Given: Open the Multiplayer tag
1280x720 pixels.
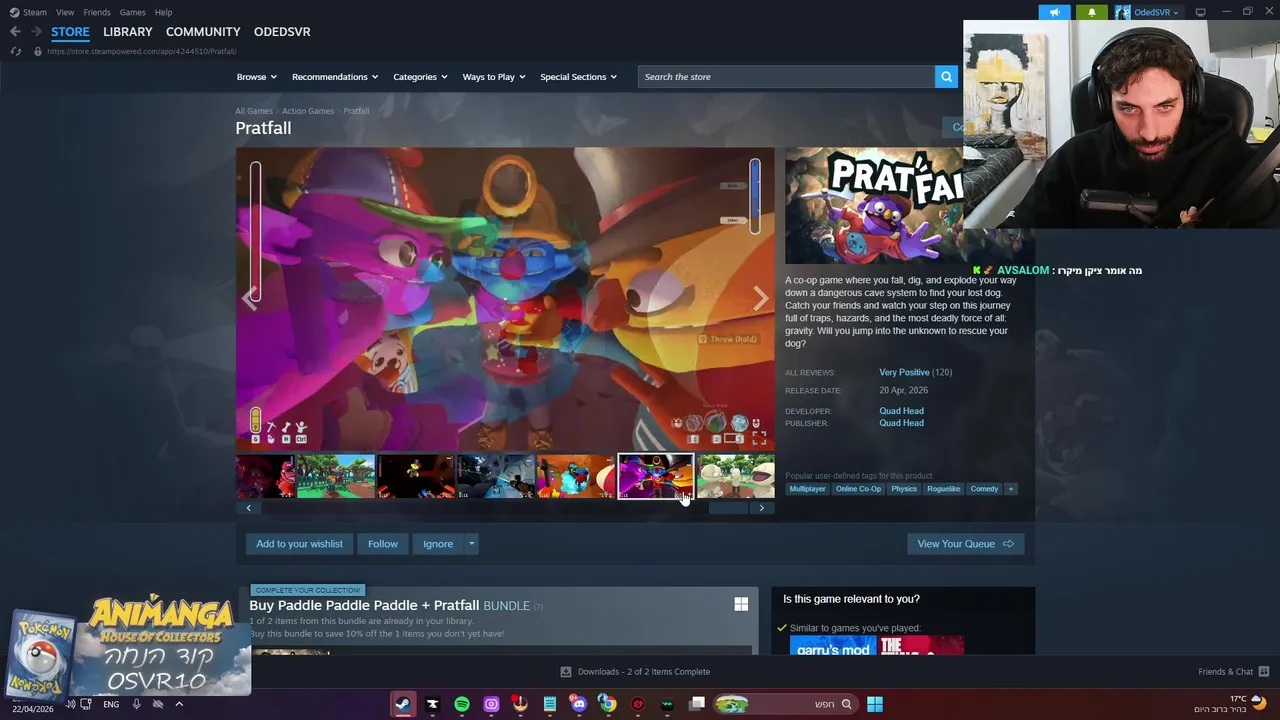Looking at the screenshot, I should (x=807, y=489).
